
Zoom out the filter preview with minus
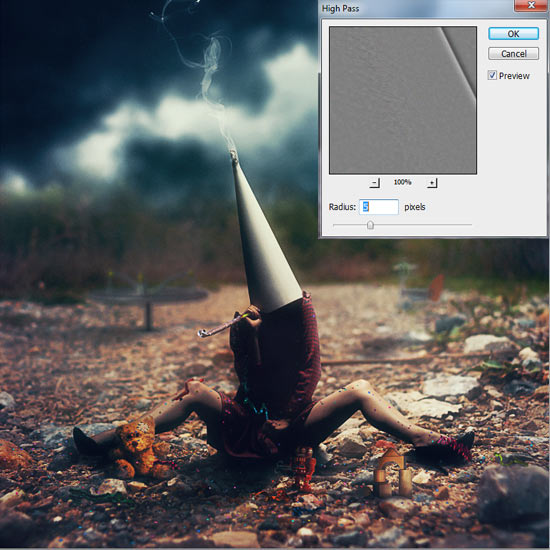point(375,183)
